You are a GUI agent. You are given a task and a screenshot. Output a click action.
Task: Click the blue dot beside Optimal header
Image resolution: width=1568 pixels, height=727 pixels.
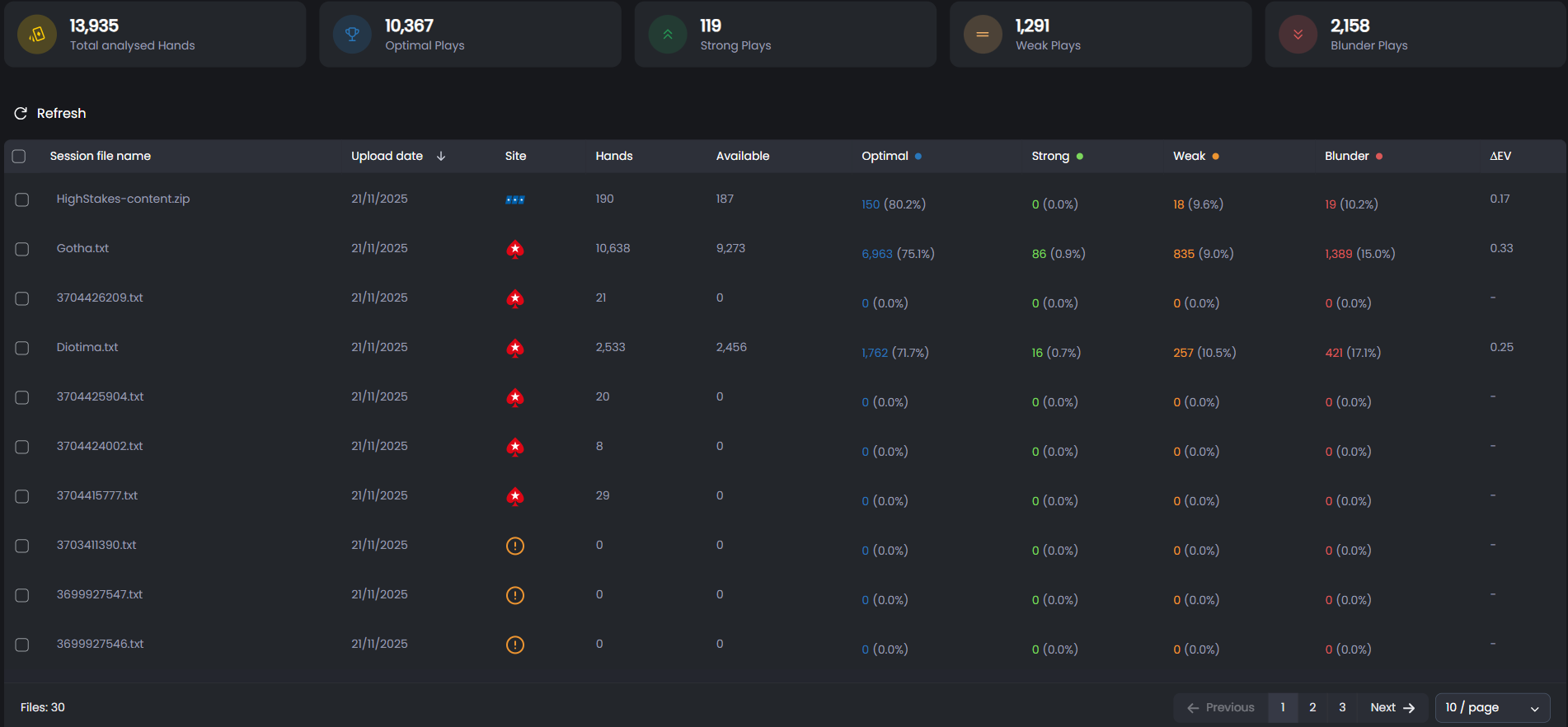point(918,156)
